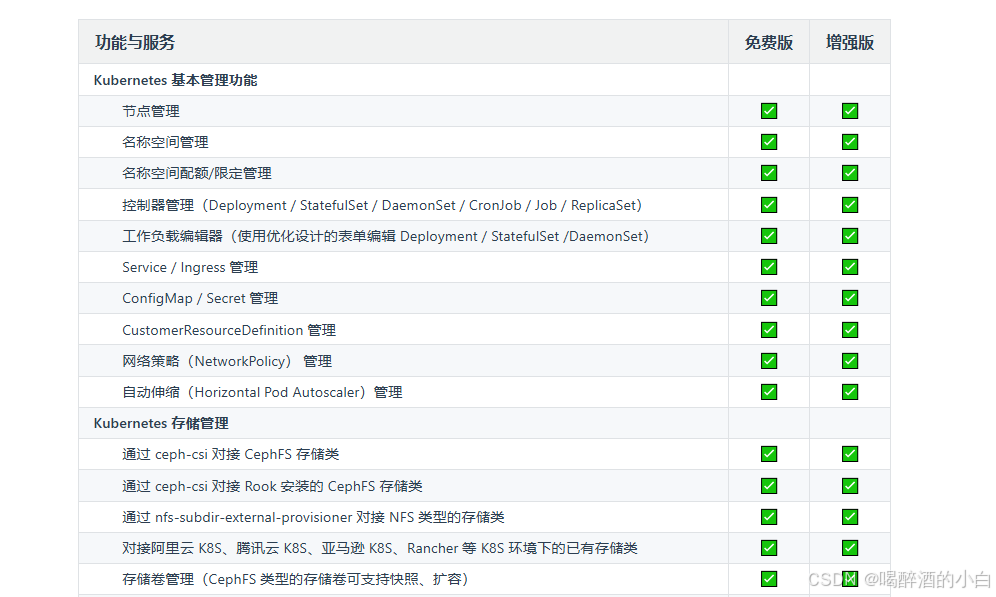Click the Rook 安装的 CephFS 存储类 row text

(x=272, y=486)
